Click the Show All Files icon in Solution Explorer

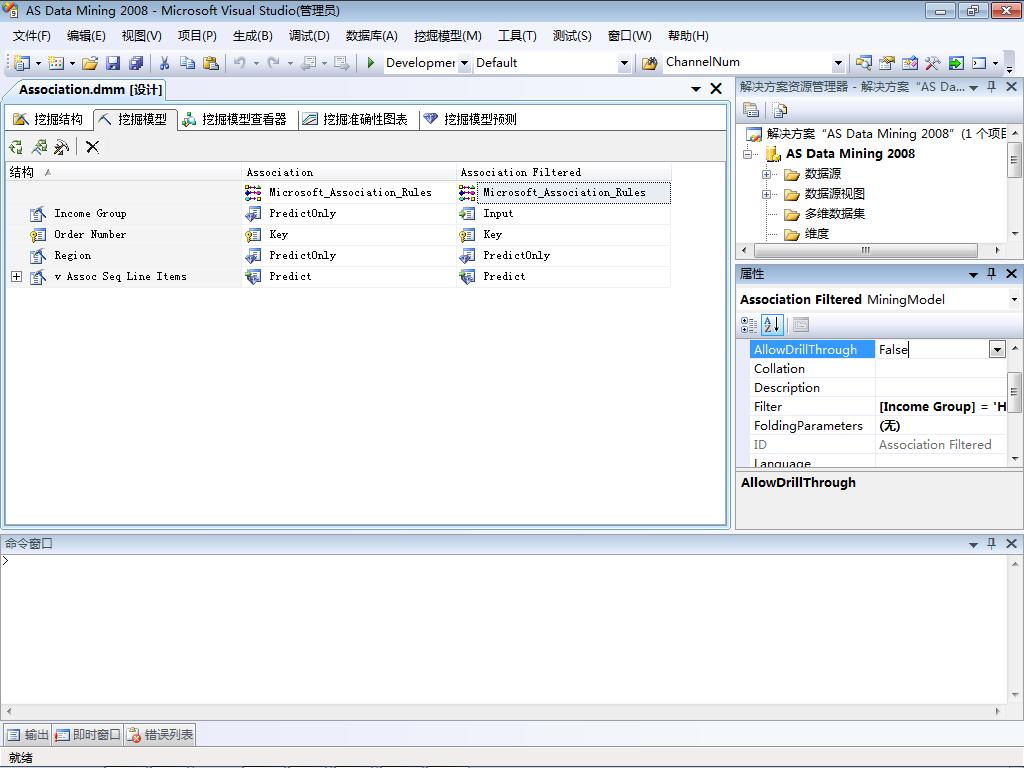[x=780, y=110]
